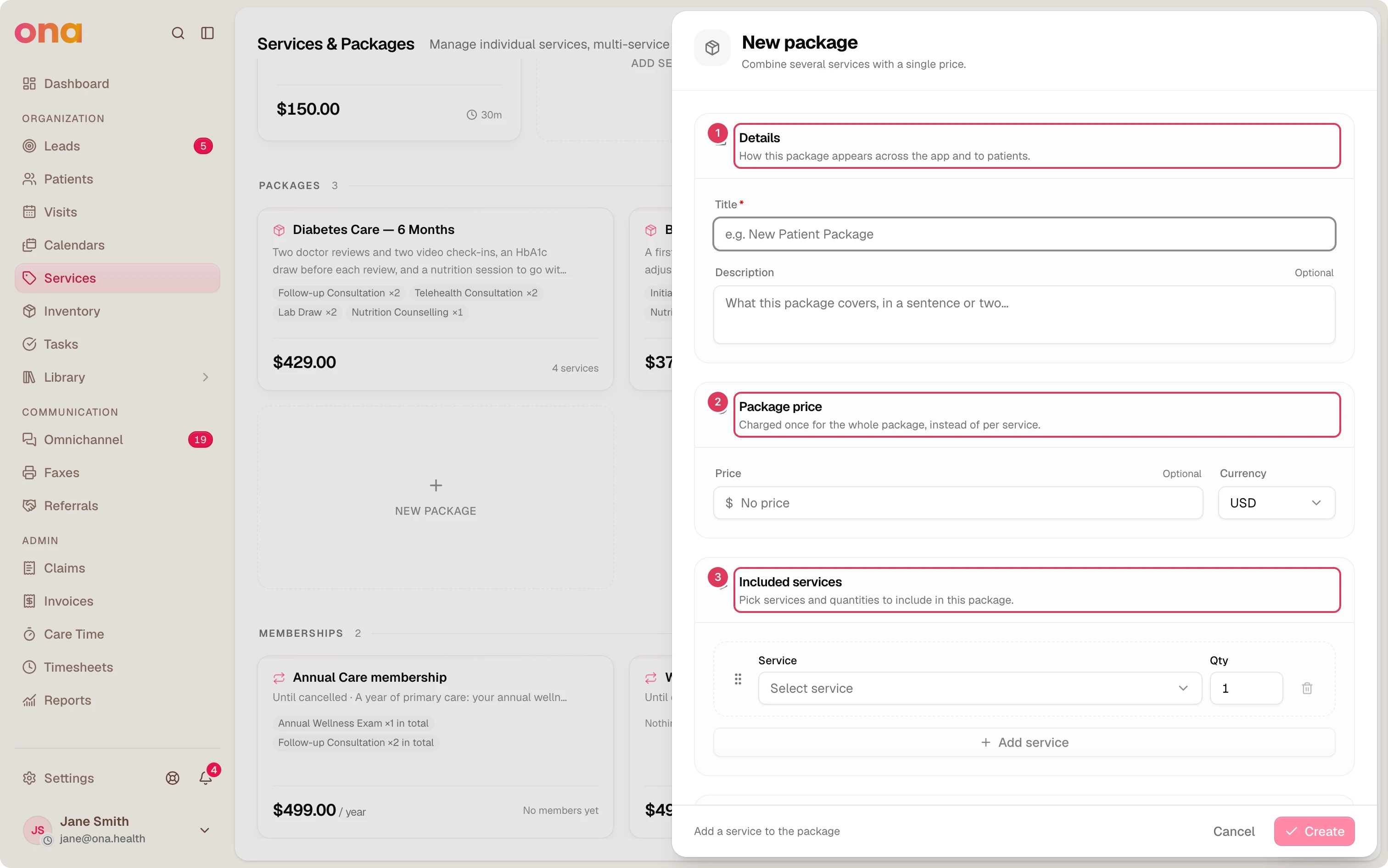The image size is (1388, 868).
Task: Click the Follow-up Consultation ×2 tag
Action: click(339, 293)
